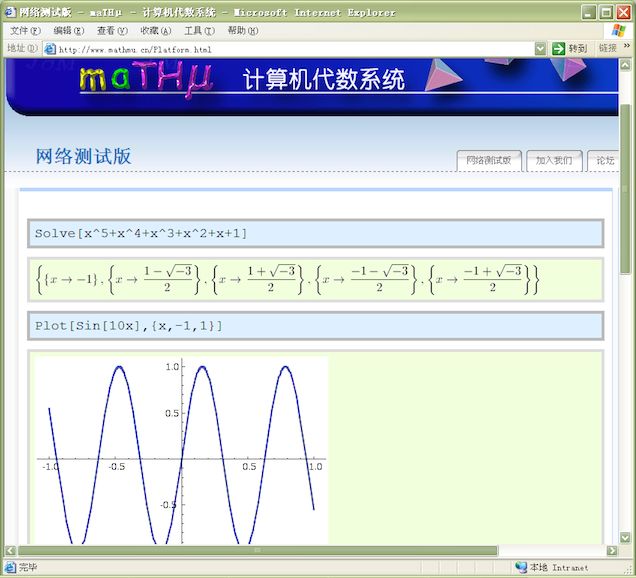Image resolution: width=636 pixels, height=578 pixels.
Task: Click the 计算机代数系统 banner title
Action: tap(324, 79)
